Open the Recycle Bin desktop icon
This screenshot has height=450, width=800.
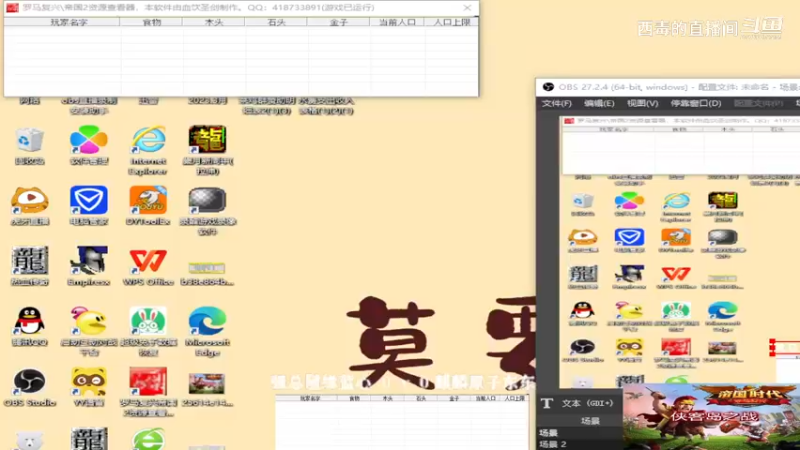pyautogui.click(x=30, y=141)
